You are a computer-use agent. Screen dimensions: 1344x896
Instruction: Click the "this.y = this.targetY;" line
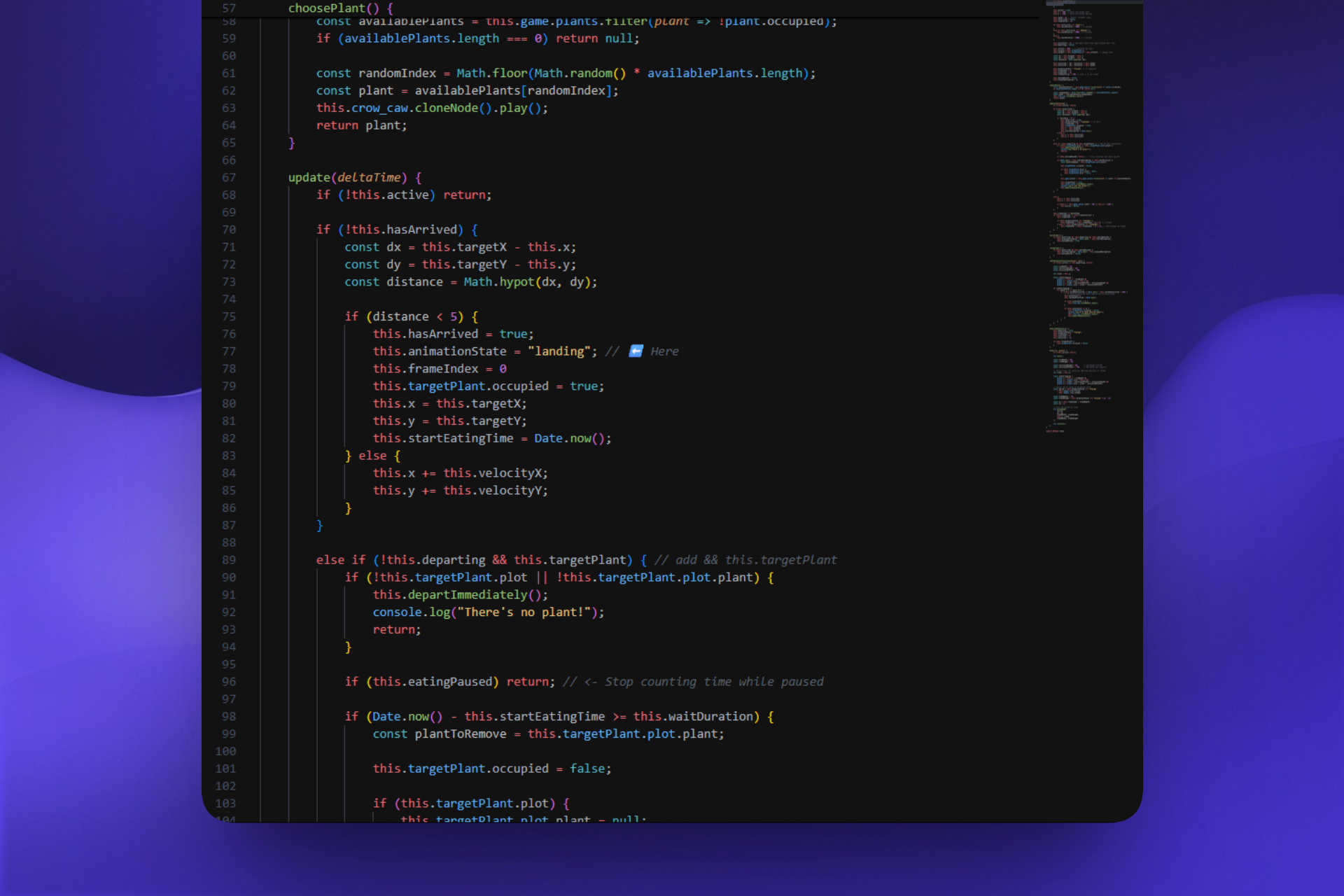tap(449, 421)
